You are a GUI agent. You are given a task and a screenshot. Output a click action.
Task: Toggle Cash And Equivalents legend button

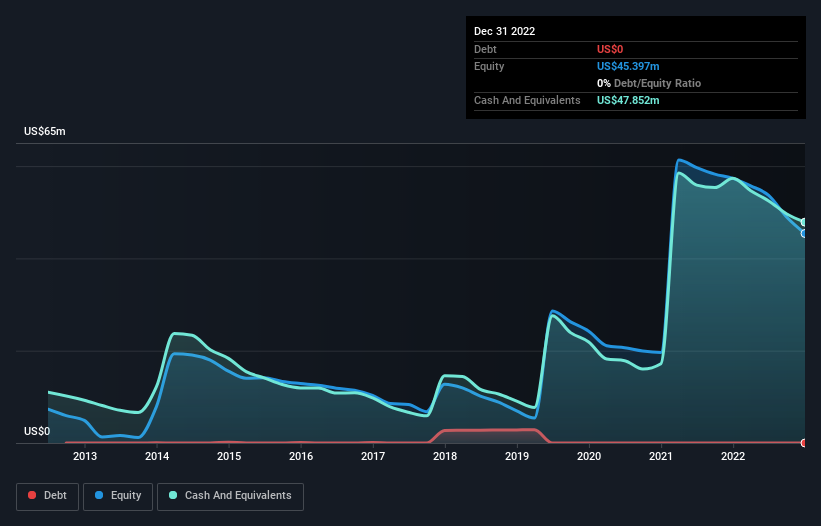[x=230, y=496]
